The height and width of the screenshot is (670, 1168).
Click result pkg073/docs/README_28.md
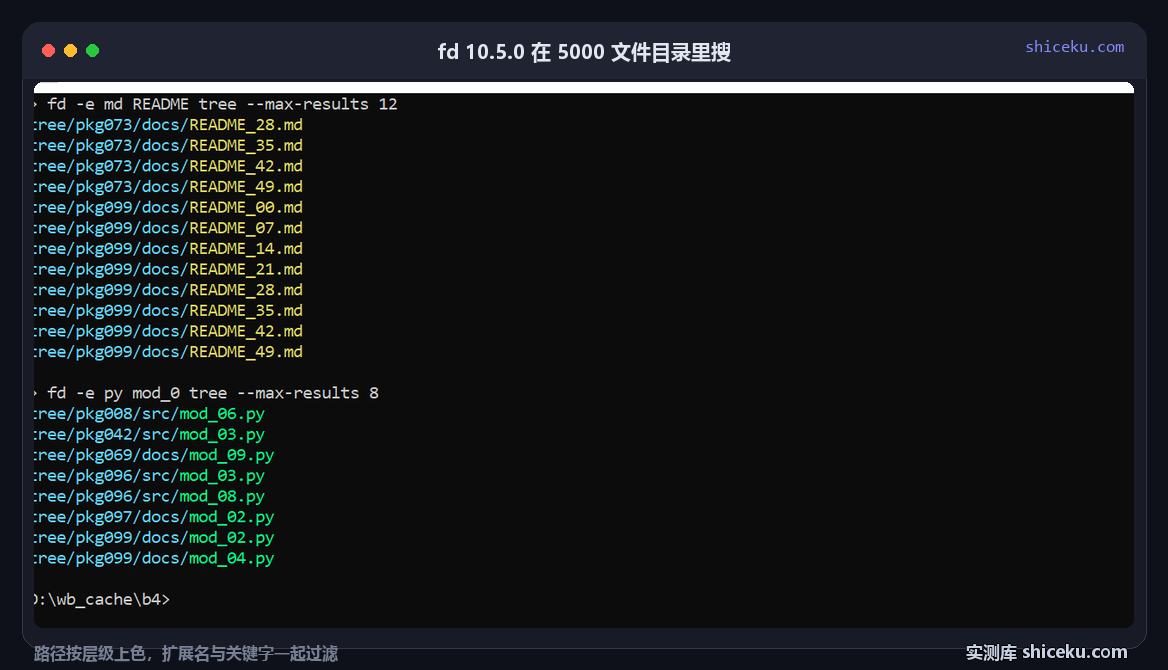coord(168,125)
